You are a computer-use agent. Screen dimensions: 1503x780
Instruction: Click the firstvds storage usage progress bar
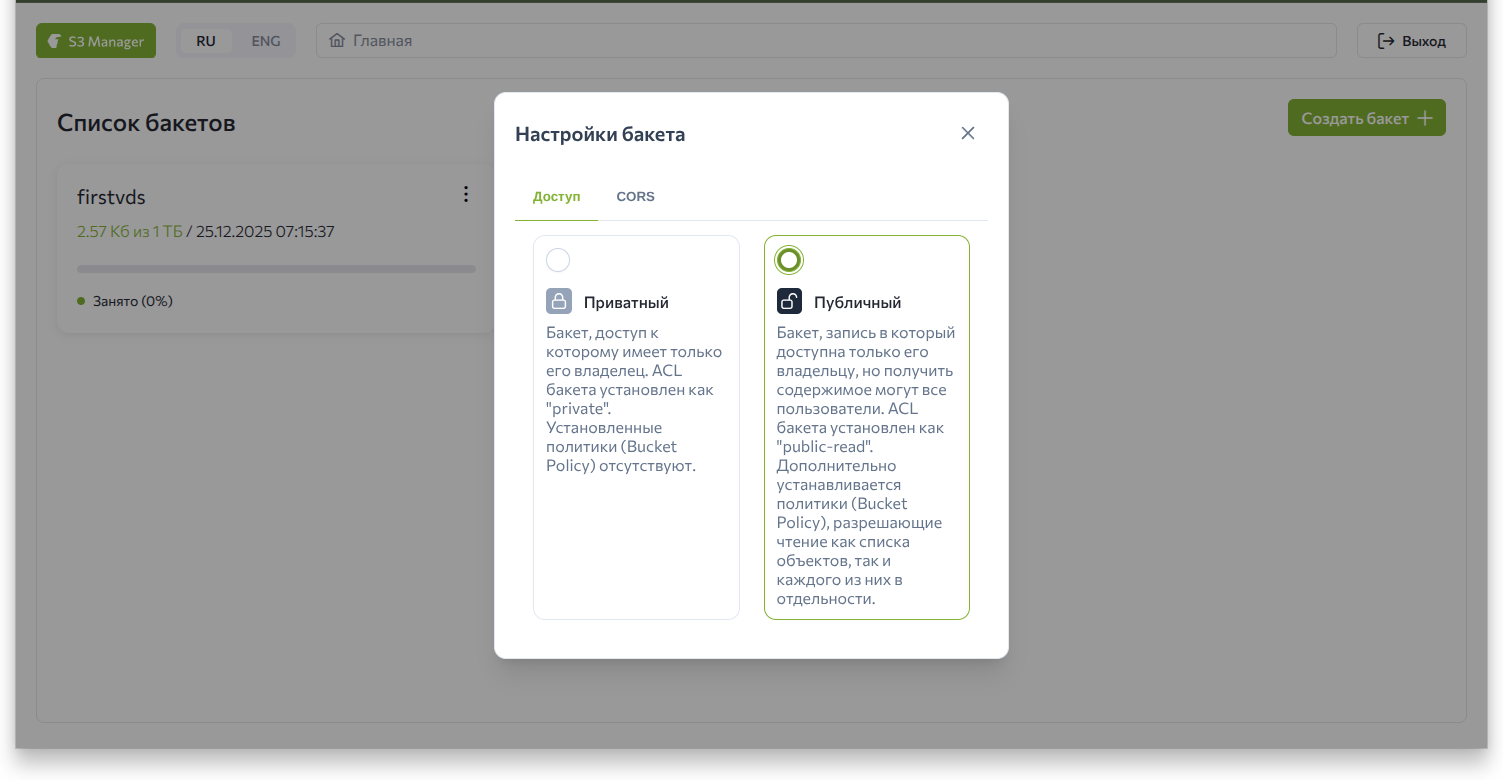pos(276,269)
